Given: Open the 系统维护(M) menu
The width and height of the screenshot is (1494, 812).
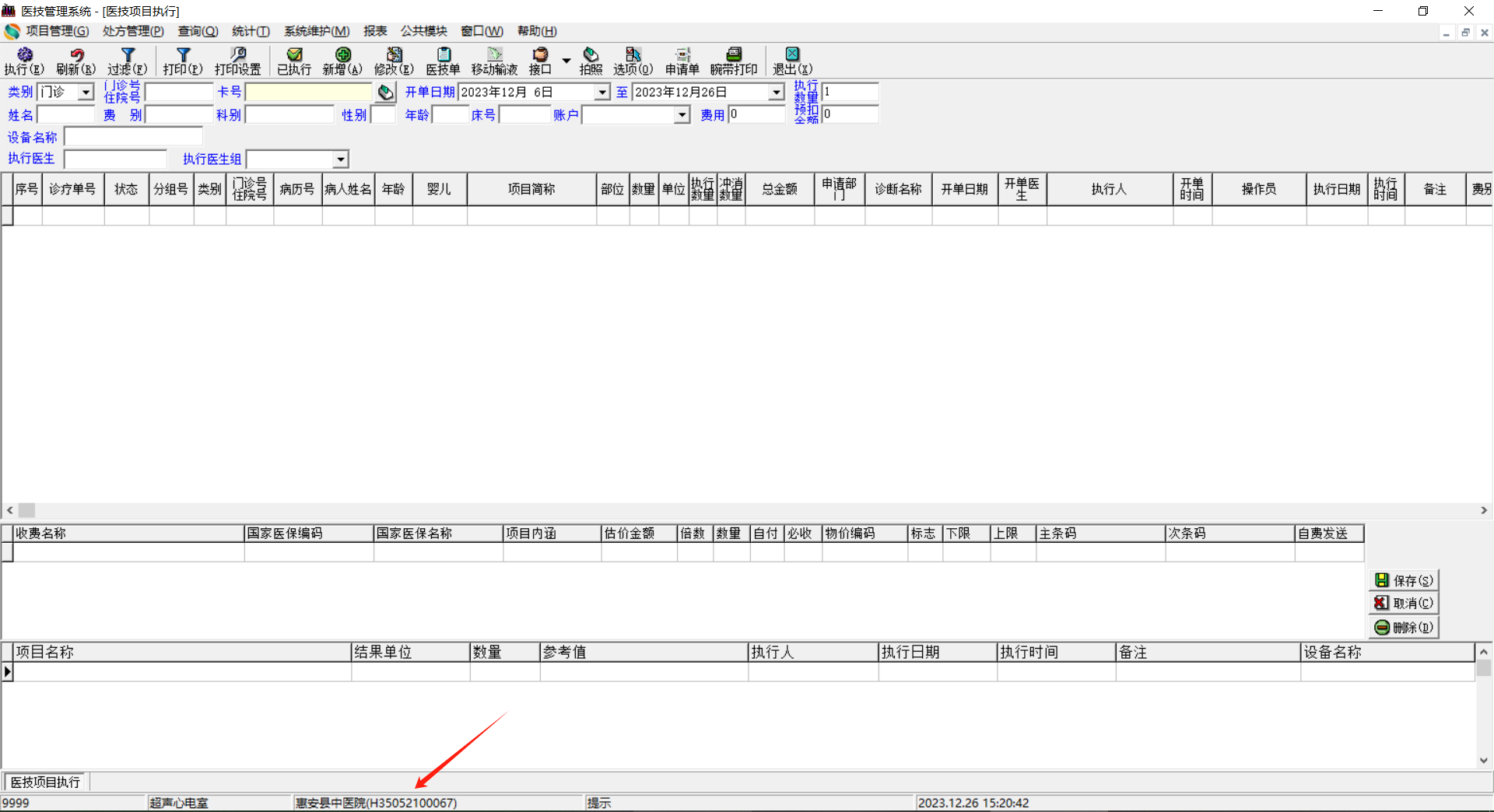Looking at the screenshot, I should pos(317,31).
